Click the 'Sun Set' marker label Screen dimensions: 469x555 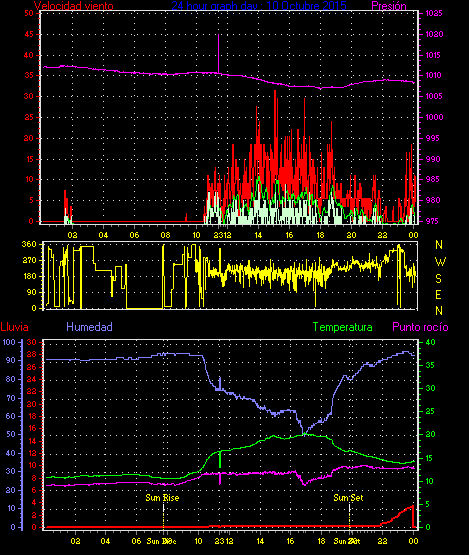(x=348, y=498)
